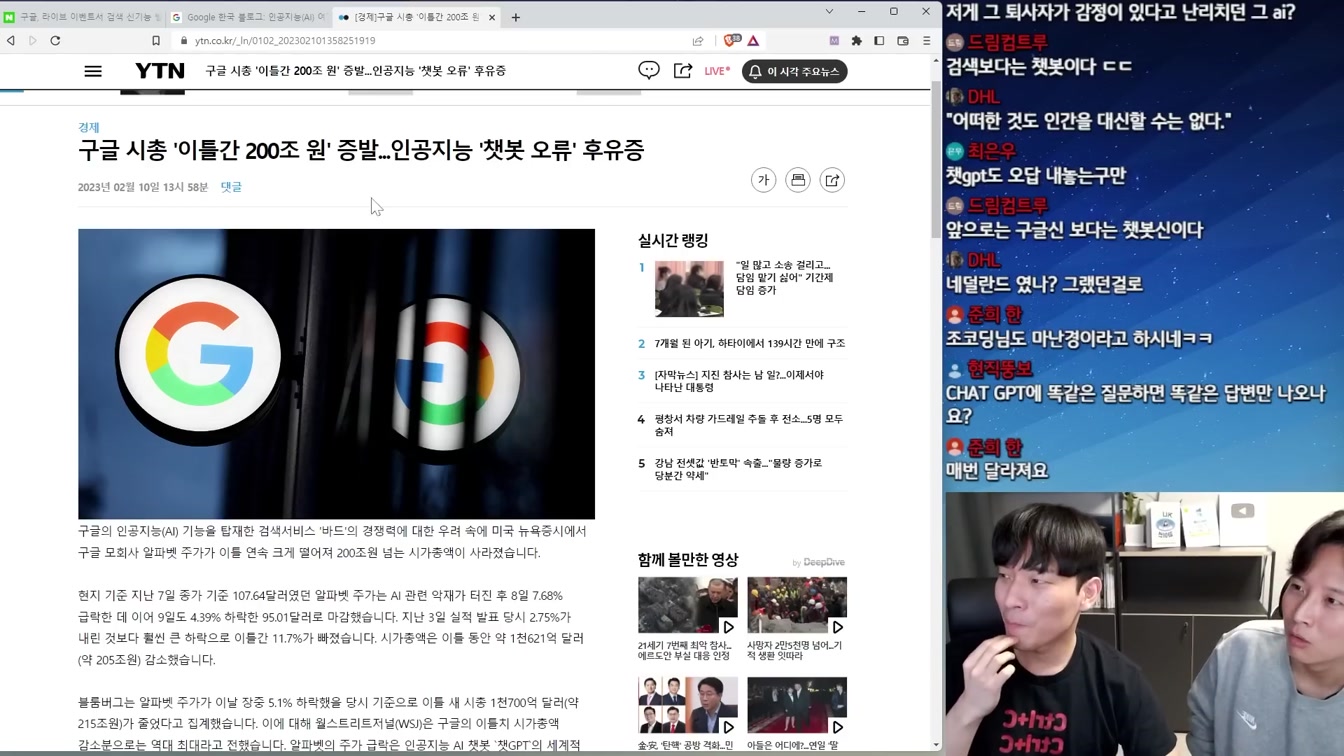The height and width of the screenshot is (756, 1344).
Task: Click the 경제 category link
Action: click(x=89, y=127)
